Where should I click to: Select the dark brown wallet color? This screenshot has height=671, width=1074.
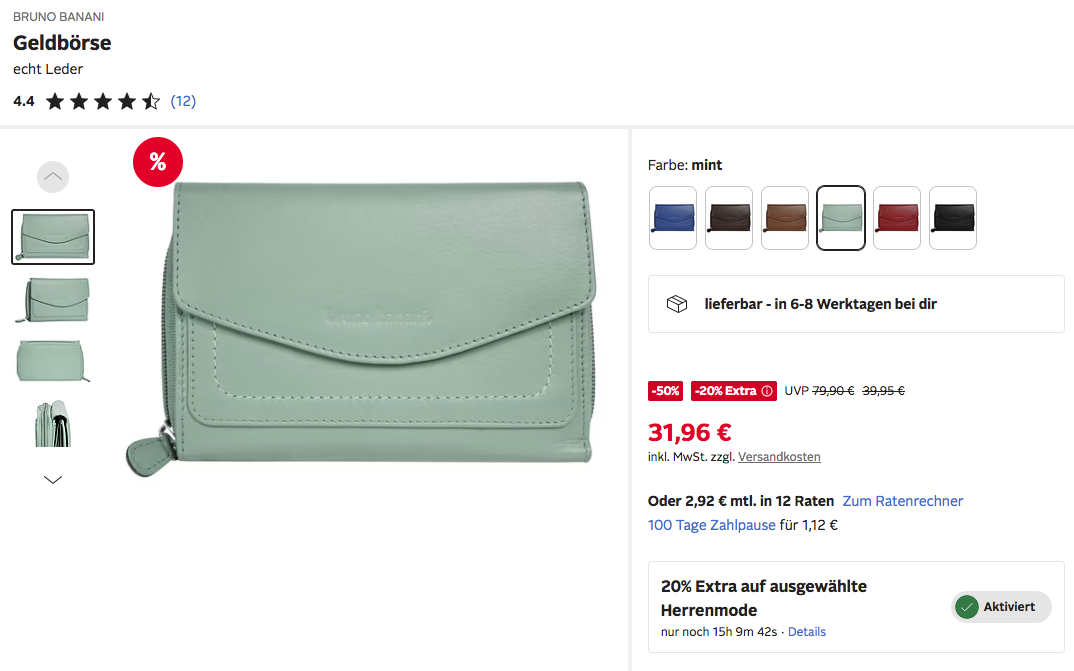pyautogui.click(x=729, y=218)
